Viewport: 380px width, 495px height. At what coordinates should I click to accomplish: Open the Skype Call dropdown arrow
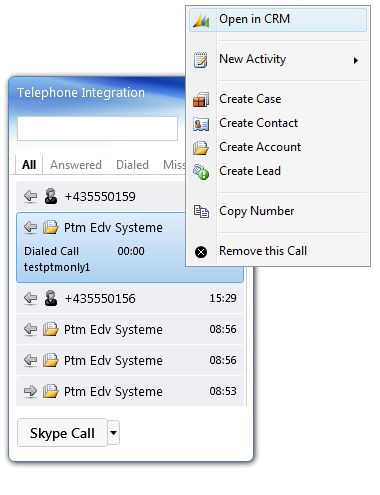(x=114, y=433)
